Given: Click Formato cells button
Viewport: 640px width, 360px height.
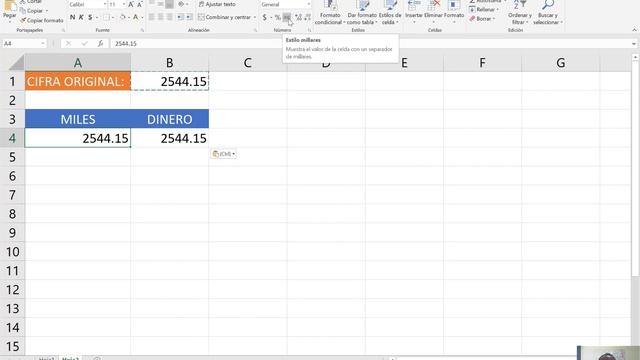Looking at the screenshot, I should (454, 11).
